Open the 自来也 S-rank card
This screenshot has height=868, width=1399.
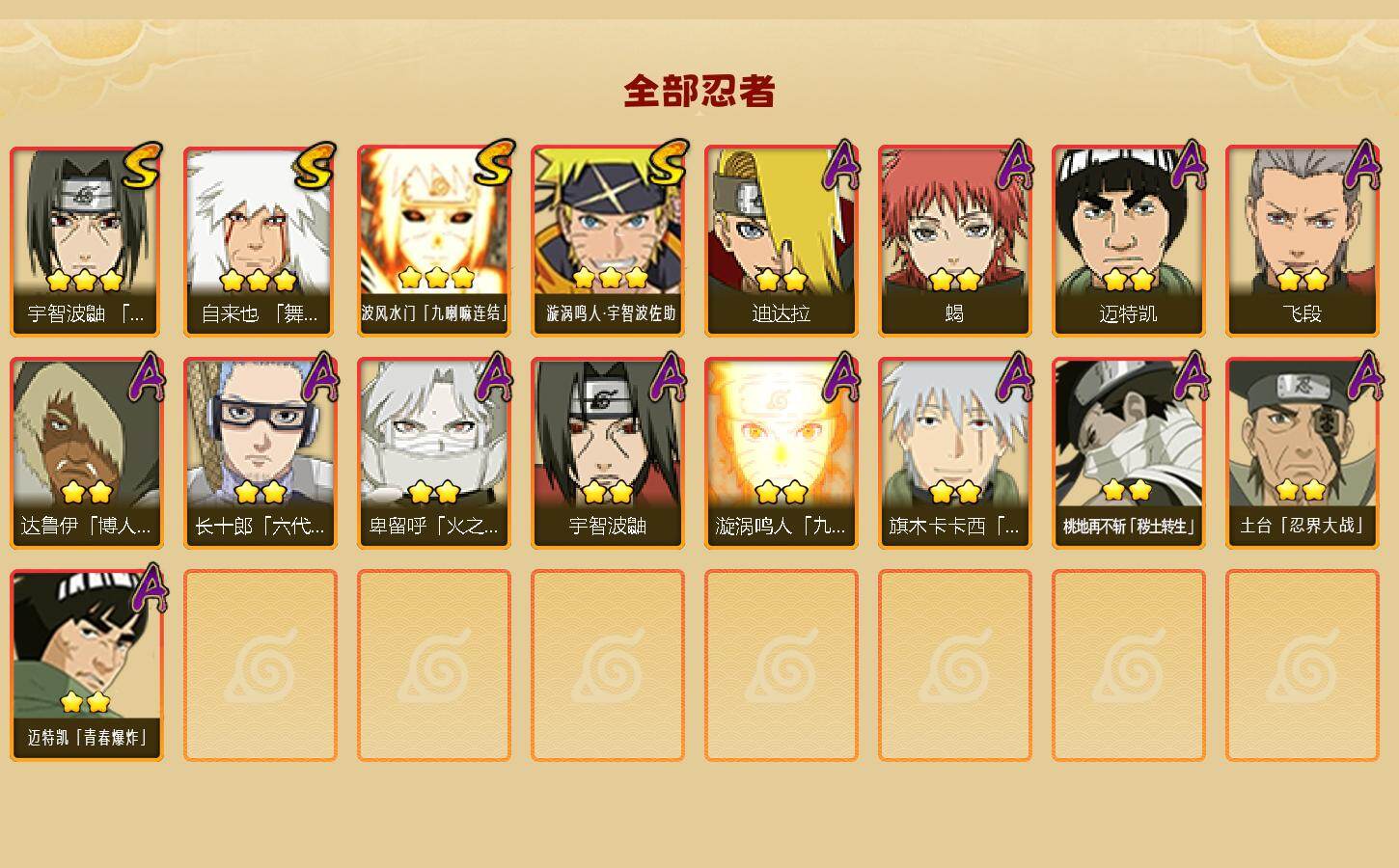click(x=261, y=241)
